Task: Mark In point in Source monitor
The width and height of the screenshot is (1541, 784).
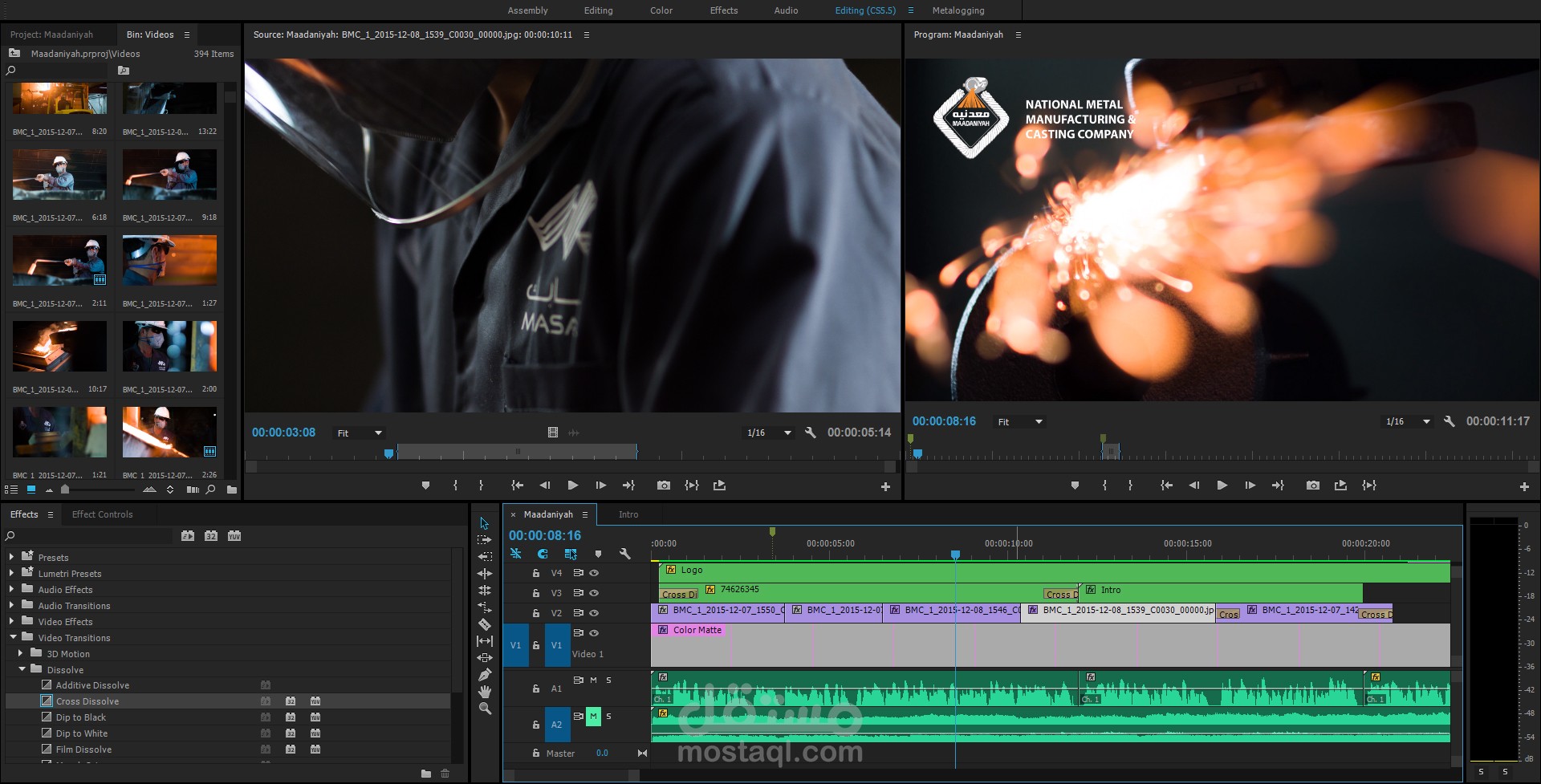Action: (x=455, y=485)
